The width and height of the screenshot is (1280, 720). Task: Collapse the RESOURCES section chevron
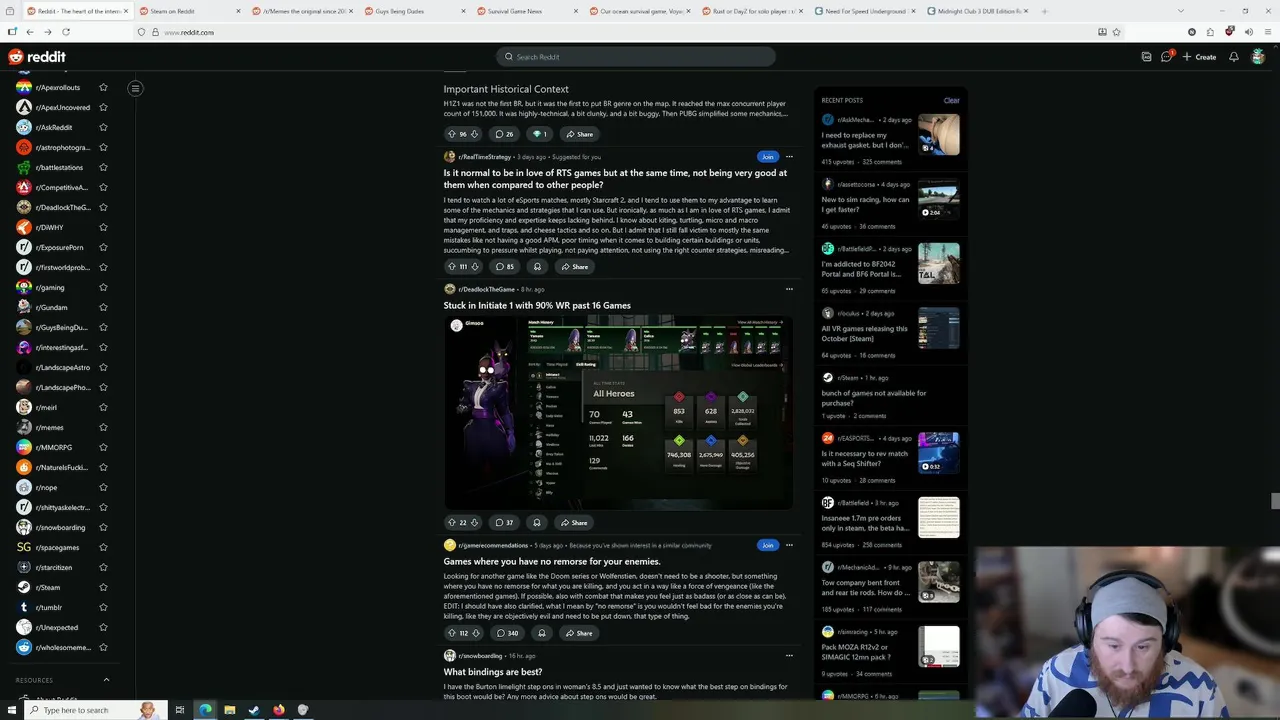[106, 680]
